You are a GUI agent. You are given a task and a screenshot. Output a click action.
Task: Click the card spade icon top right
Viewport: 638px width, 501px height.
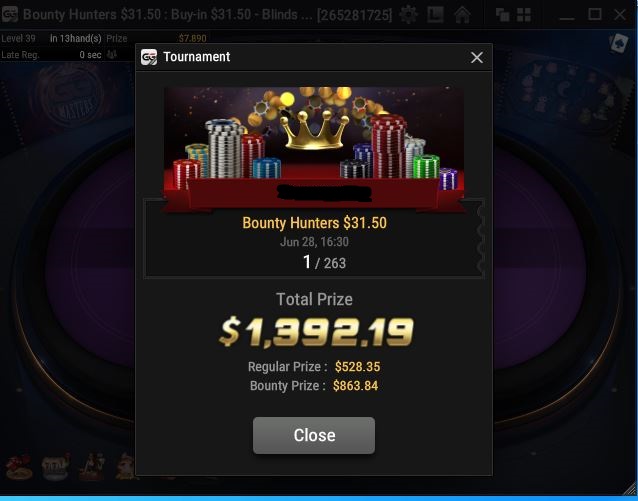[x=619, y=43]
